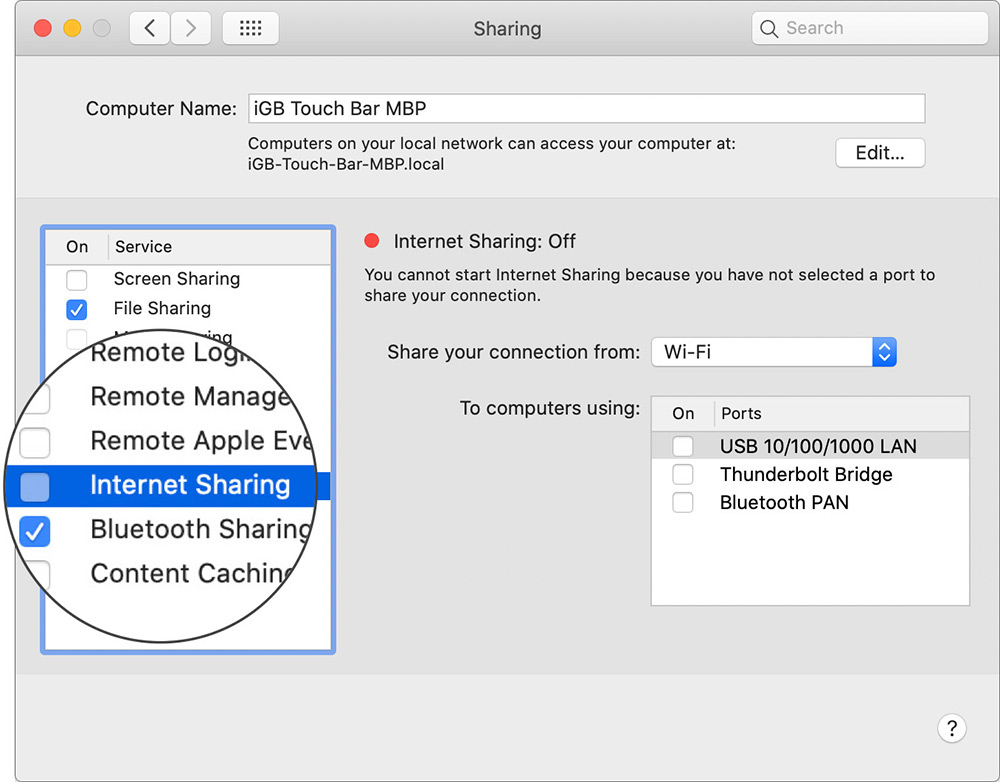This screenshot has height=782, width=1000.
Task: Check the Thunderbolt Bridge port
Action: [683, 475]
